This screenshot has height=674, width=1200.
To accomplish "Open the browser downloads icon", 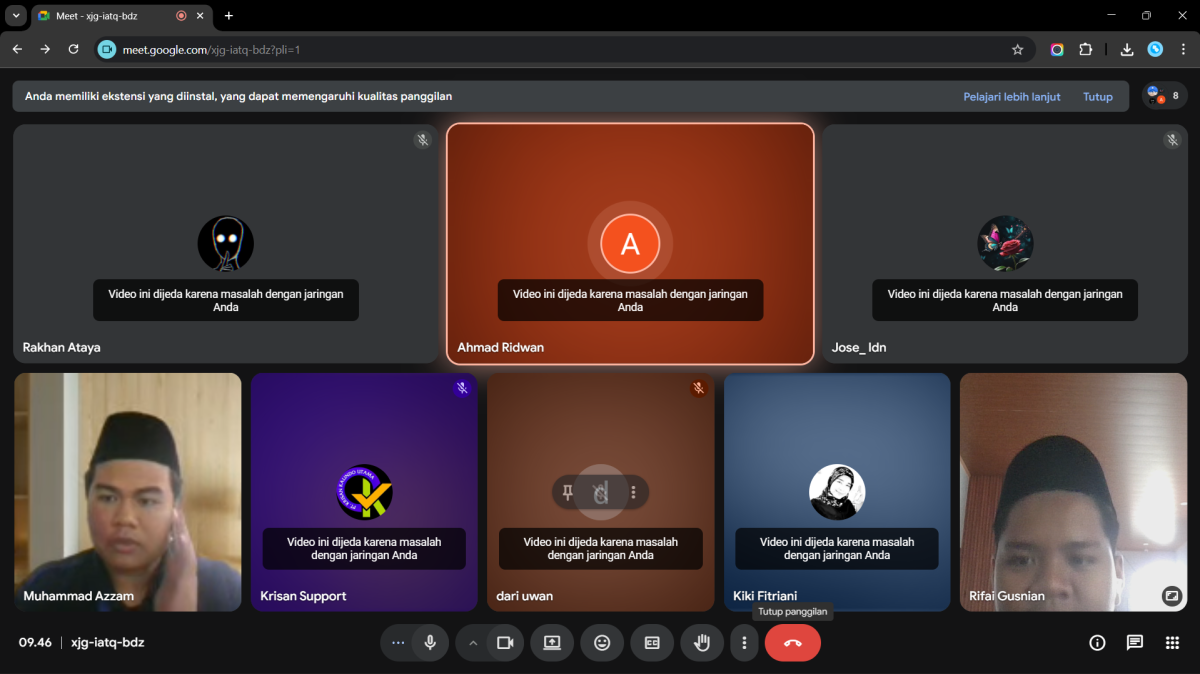I will (1127, 49).
